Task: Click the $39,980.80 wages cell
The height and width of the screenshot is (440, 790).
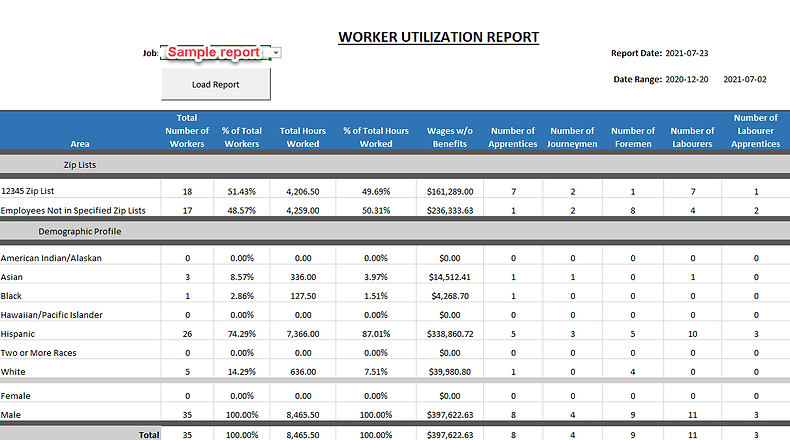Action: click(450, 372)
